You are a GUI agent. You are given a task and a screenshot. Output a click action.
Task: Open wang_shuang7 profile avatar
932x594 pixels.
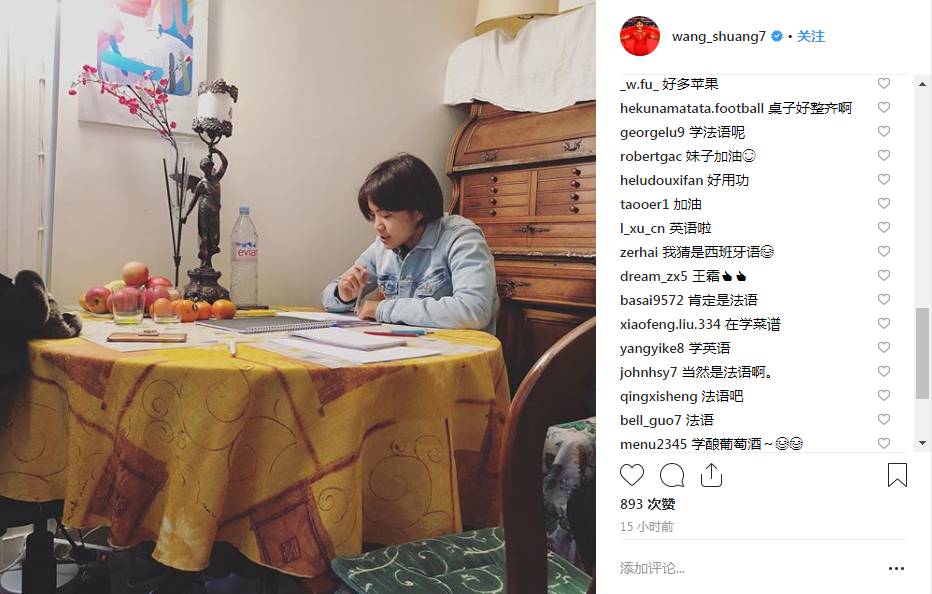coord(640,36)
